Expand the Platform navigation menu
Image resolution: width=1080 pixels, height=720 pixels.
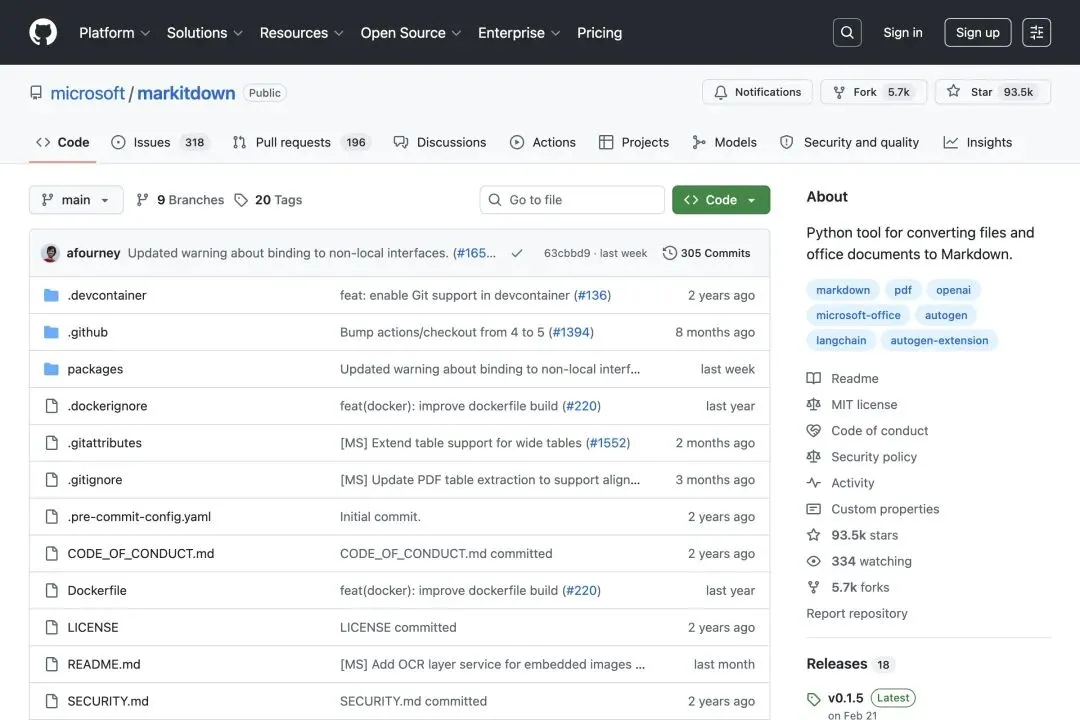point(114,32)
